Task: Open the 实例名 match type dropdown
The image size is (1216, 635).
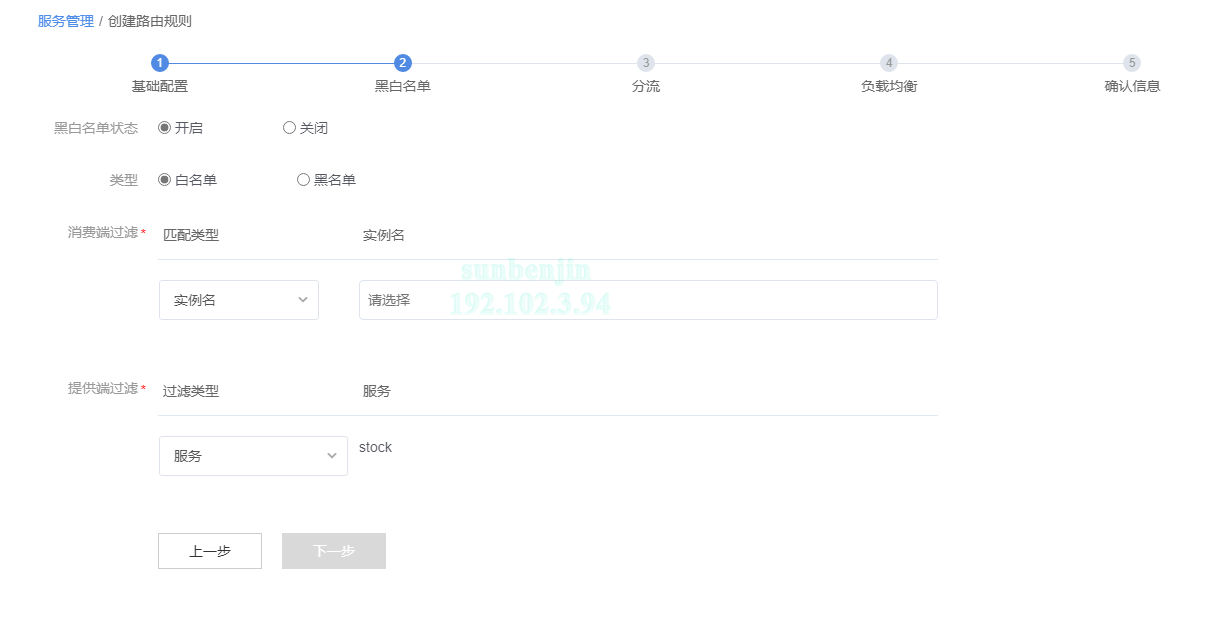Action: click(x=239, y=300)
